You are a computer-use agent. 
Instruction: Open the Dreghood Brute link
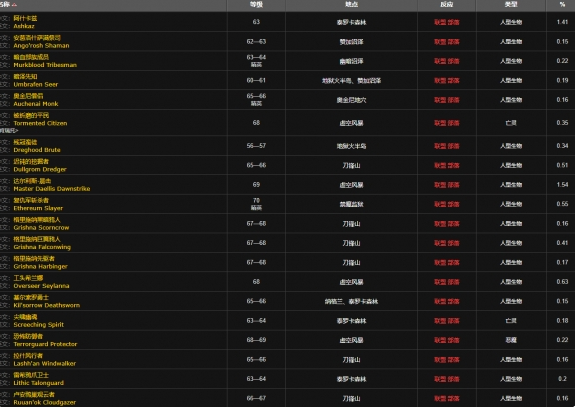(x=37, y=150)
